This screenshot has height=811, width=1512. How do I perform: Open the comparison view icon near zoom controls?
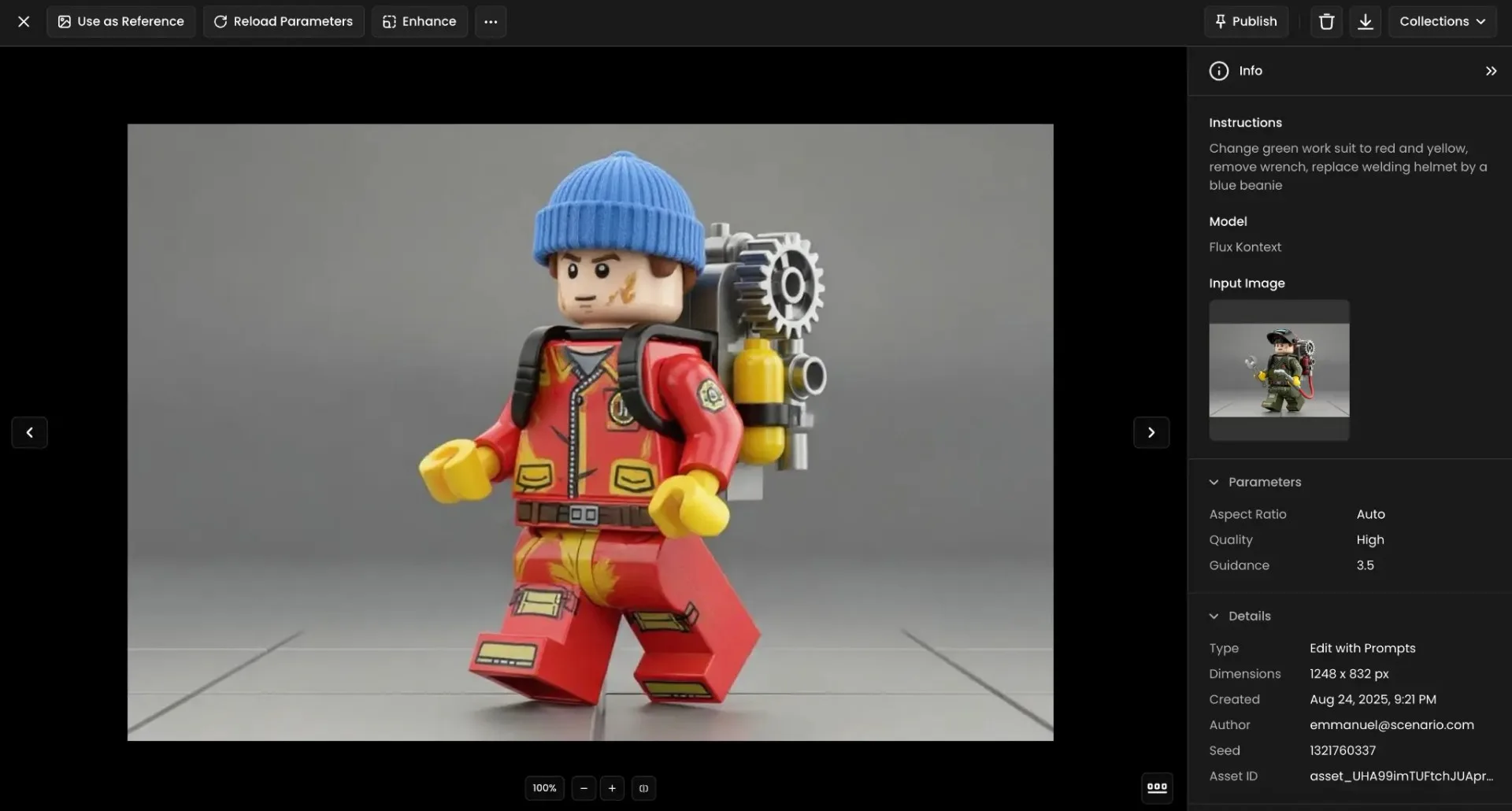[x=644, y=787]
